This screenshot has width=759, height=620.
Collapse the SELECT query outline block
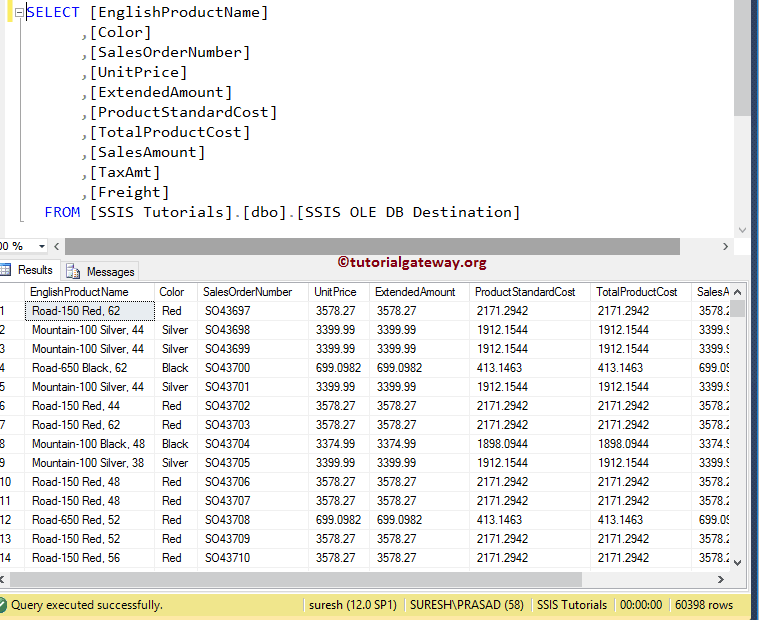click(x=19, y=13)
